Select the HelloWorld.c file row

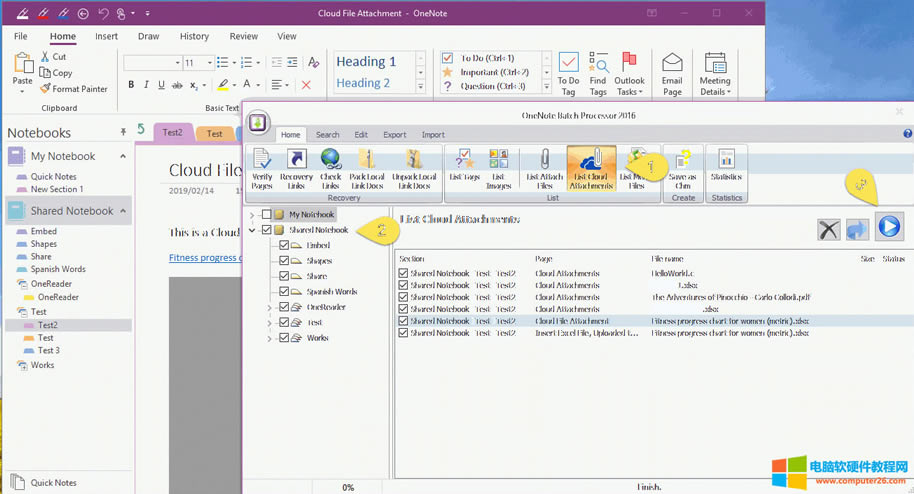pos(671,273)
